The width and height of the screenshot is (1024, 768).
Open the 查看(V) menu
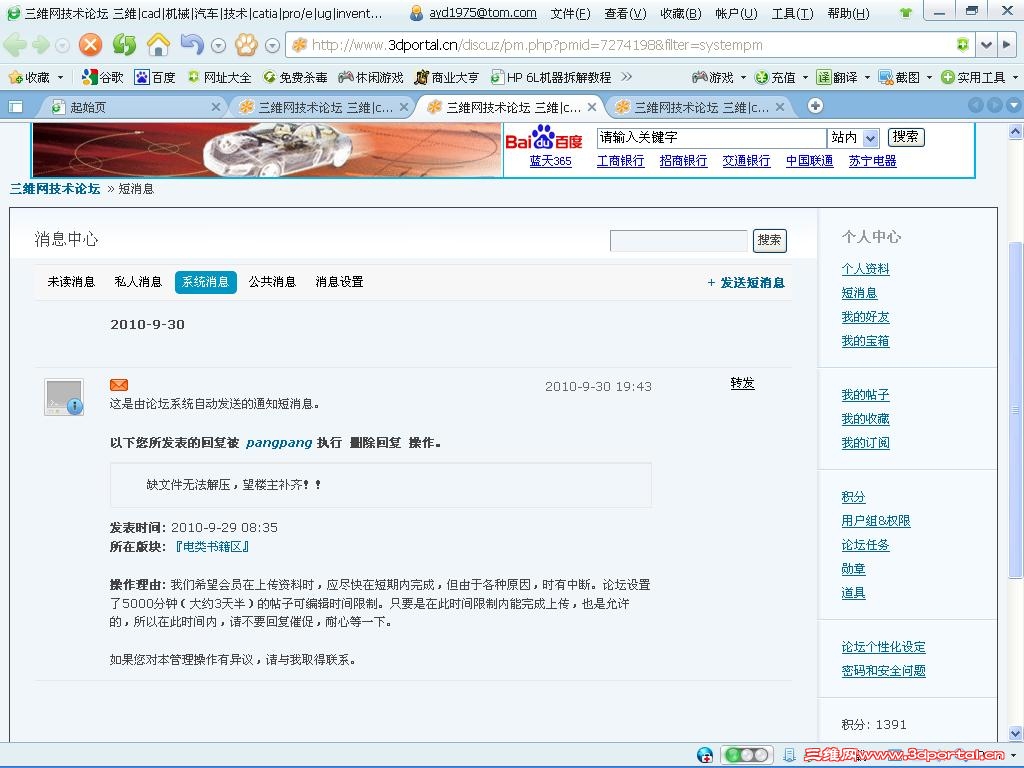[x=625, y=13]
